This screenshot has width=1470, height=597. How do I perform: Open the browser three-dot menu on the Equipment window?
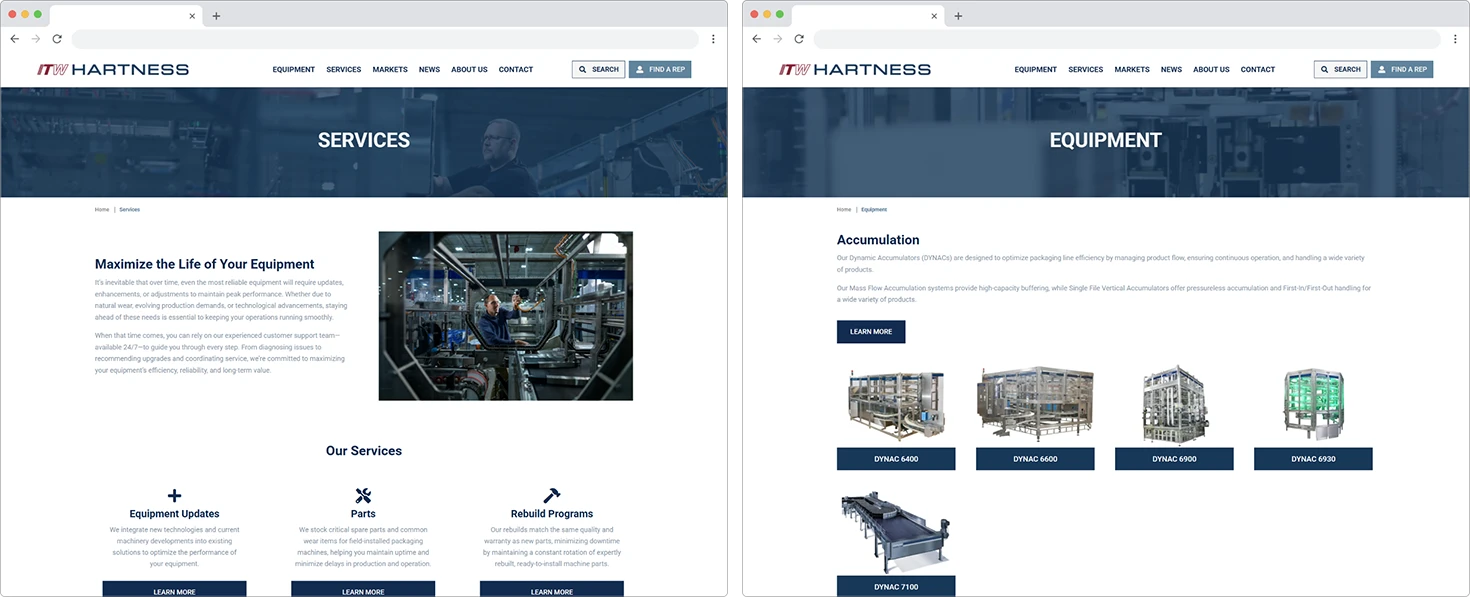(1456, 37)
